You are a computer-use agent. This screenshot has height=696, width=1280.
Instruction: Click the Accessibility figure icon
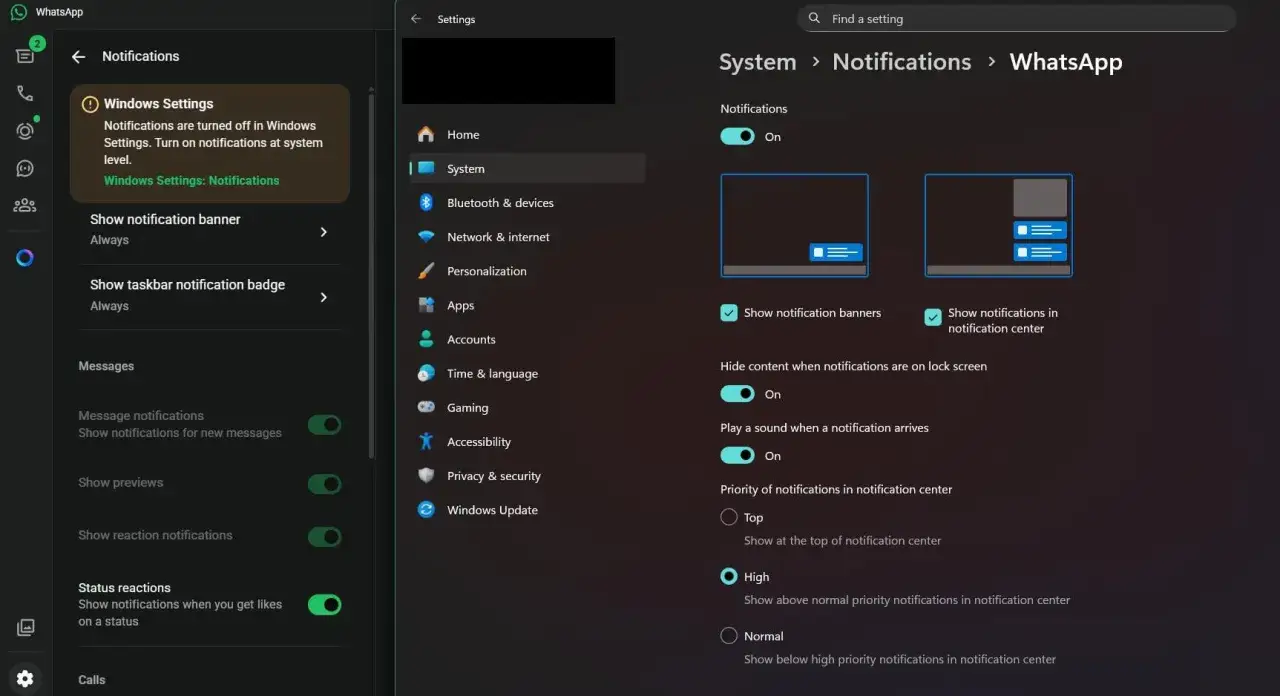pyautogui.click(x=426, y=441)
